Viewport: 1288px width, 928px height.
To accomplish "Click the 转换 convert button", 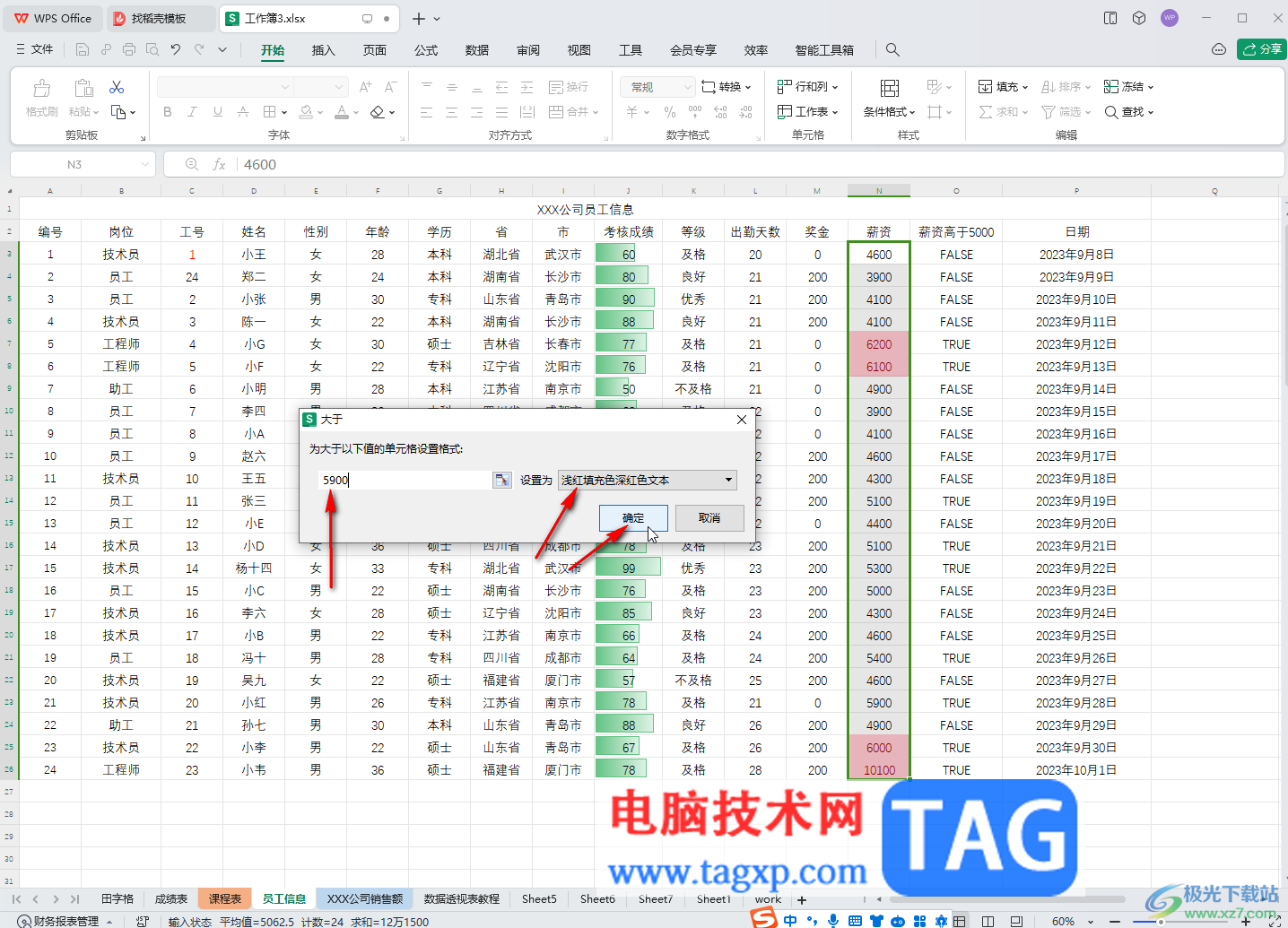I will tap(727, 87).
